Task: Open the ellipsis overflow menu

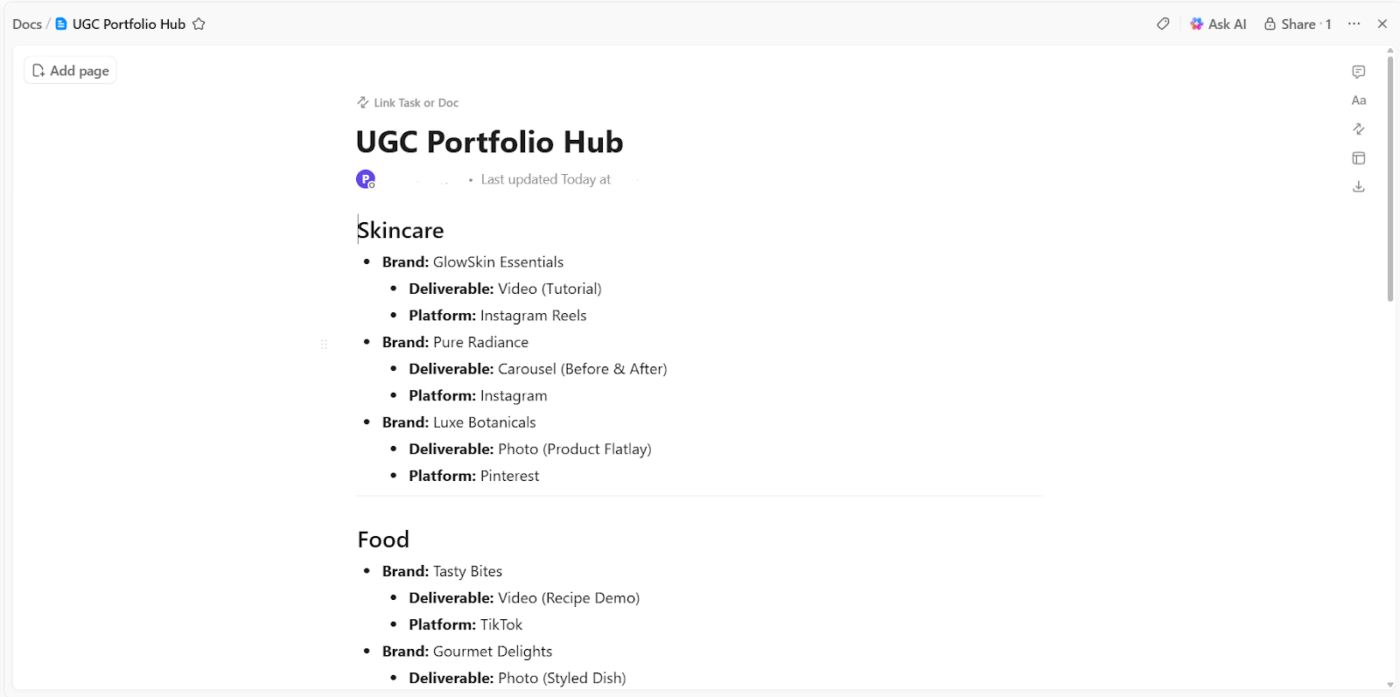Action: (1354, 23)
